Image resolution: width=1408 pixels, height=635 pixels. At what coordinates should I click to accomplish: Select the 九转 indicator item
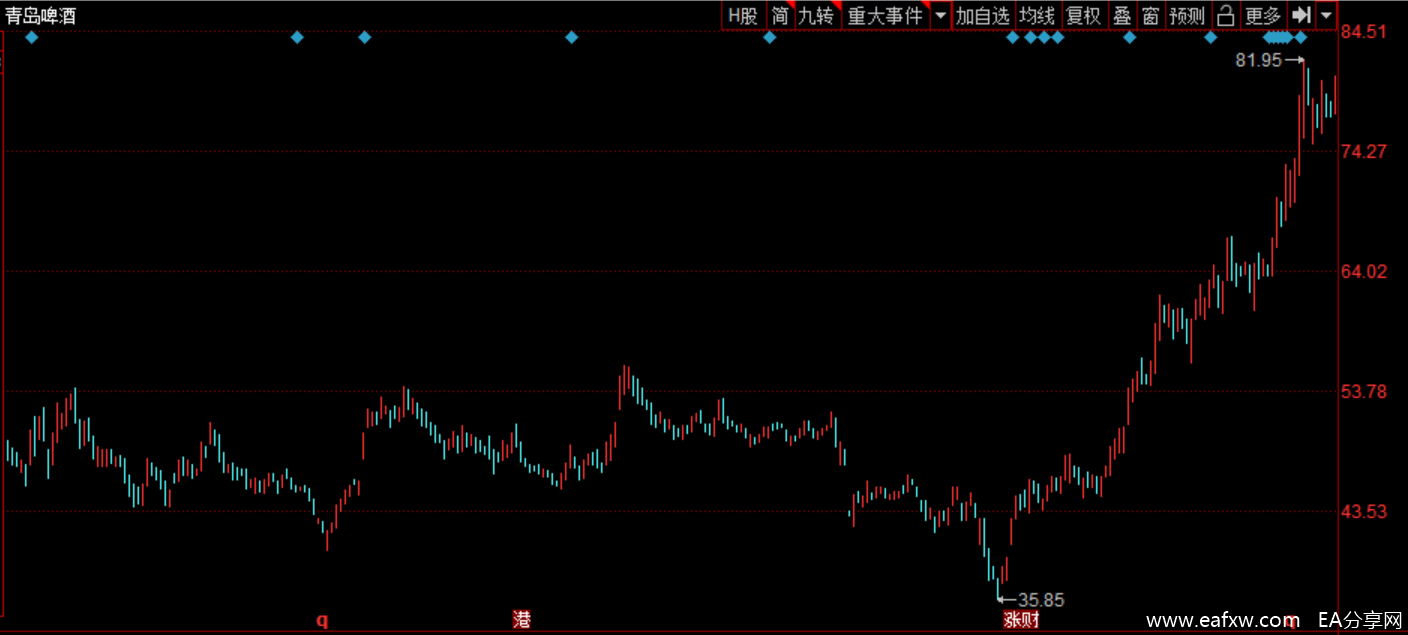pos(816,16)
